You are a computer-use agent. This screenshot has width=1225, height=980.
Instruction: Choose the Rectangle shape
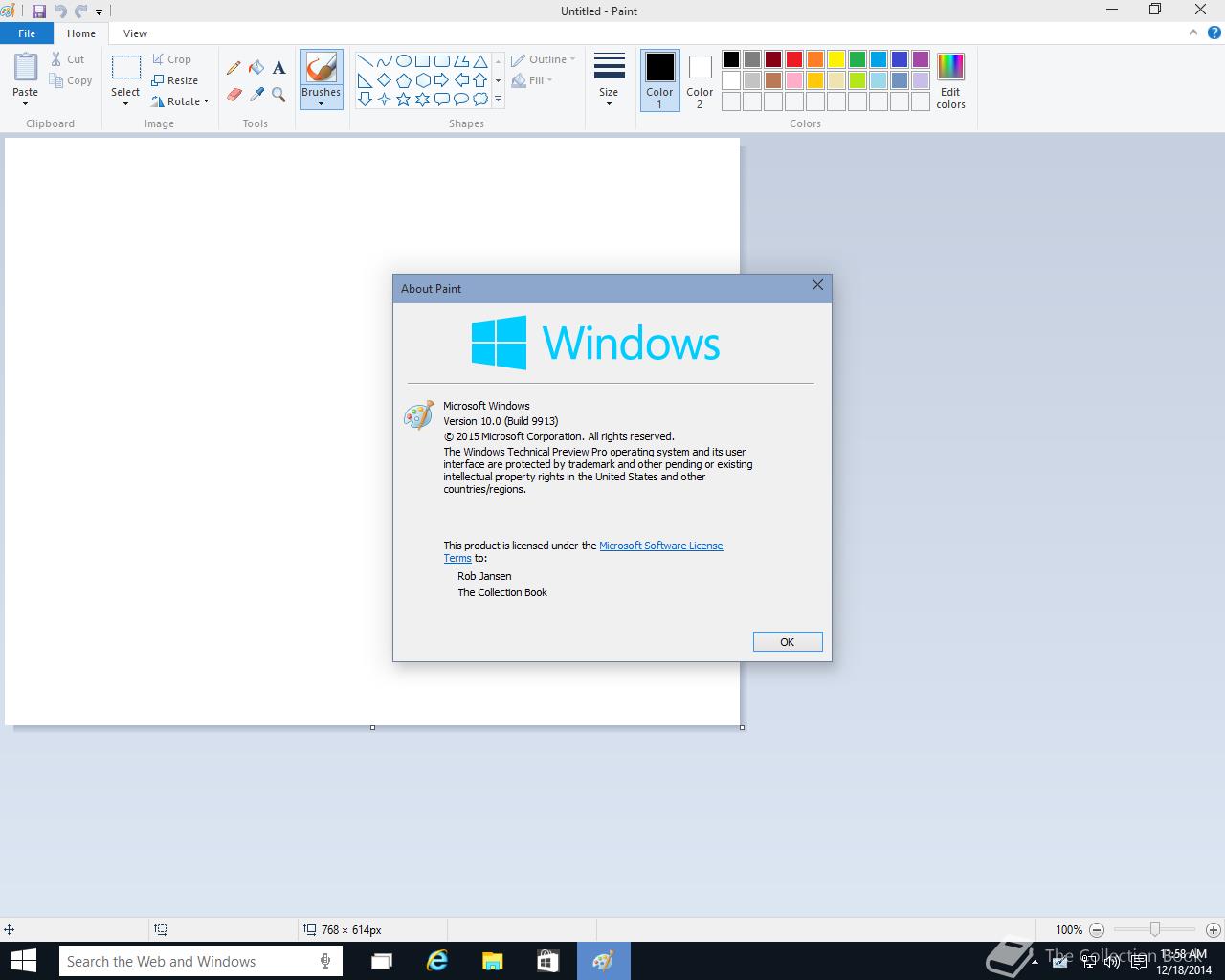[422, 61]
